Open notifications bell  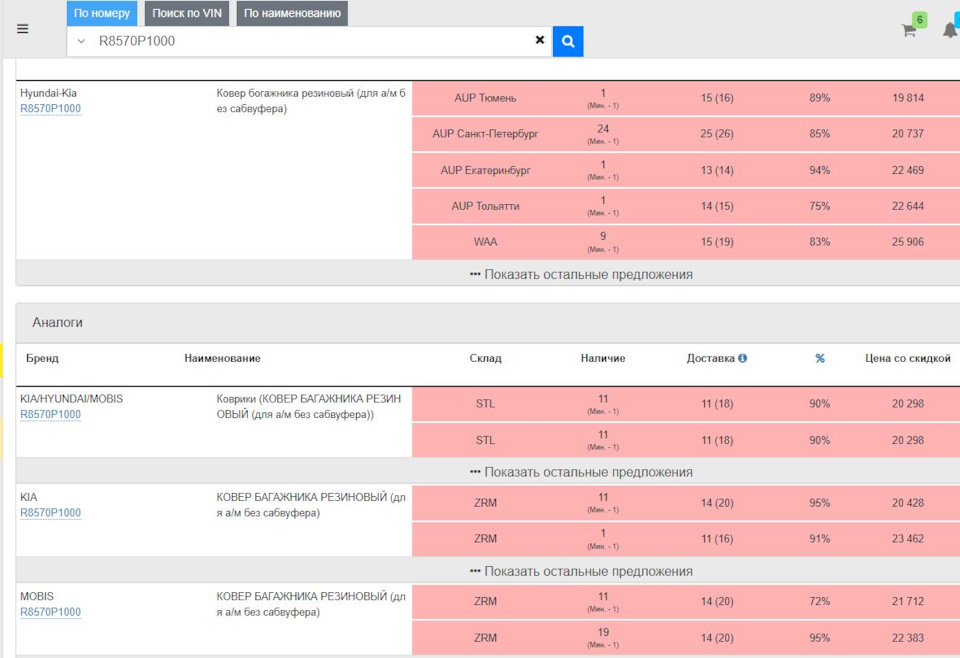(x=950, y=30)
